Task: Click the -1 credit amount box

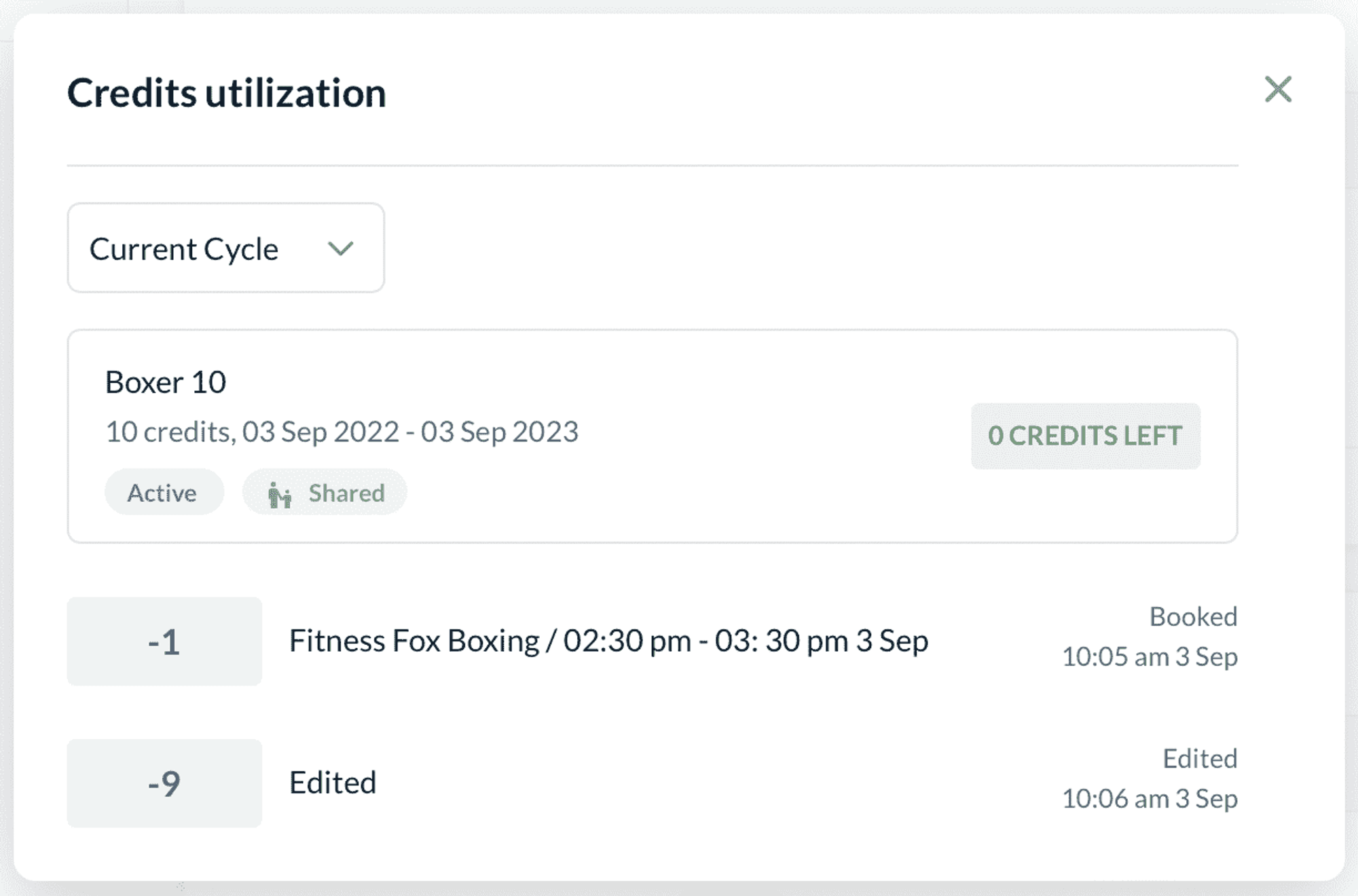Action: pyautogui.click(x=164, y=641)
